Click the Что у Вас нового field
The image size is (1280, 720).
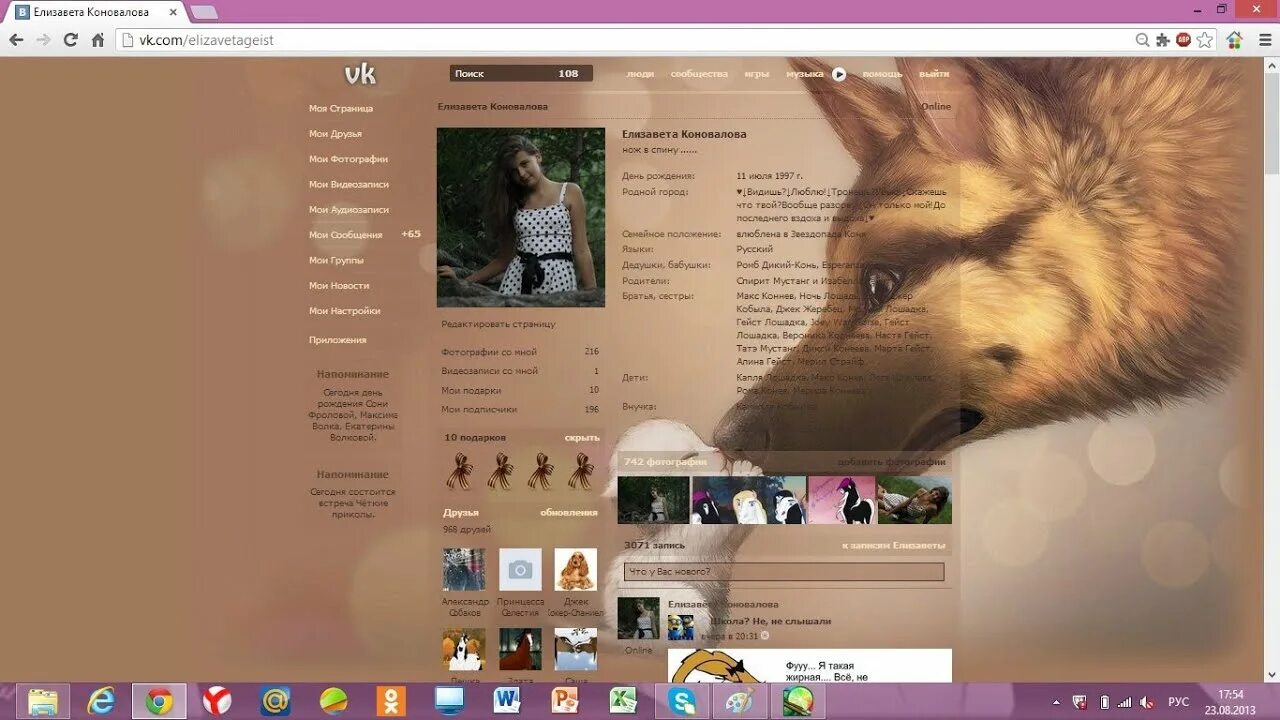point(784,572)
